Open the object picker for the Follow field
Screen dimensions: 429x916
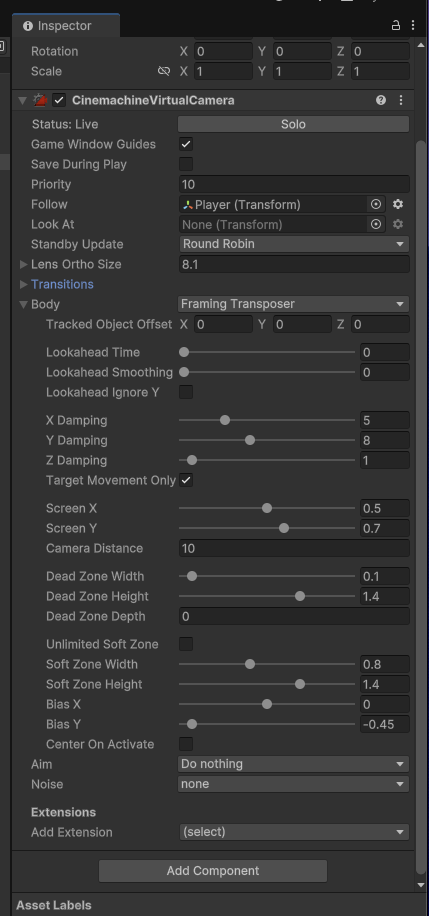click(x=376, y=204)
